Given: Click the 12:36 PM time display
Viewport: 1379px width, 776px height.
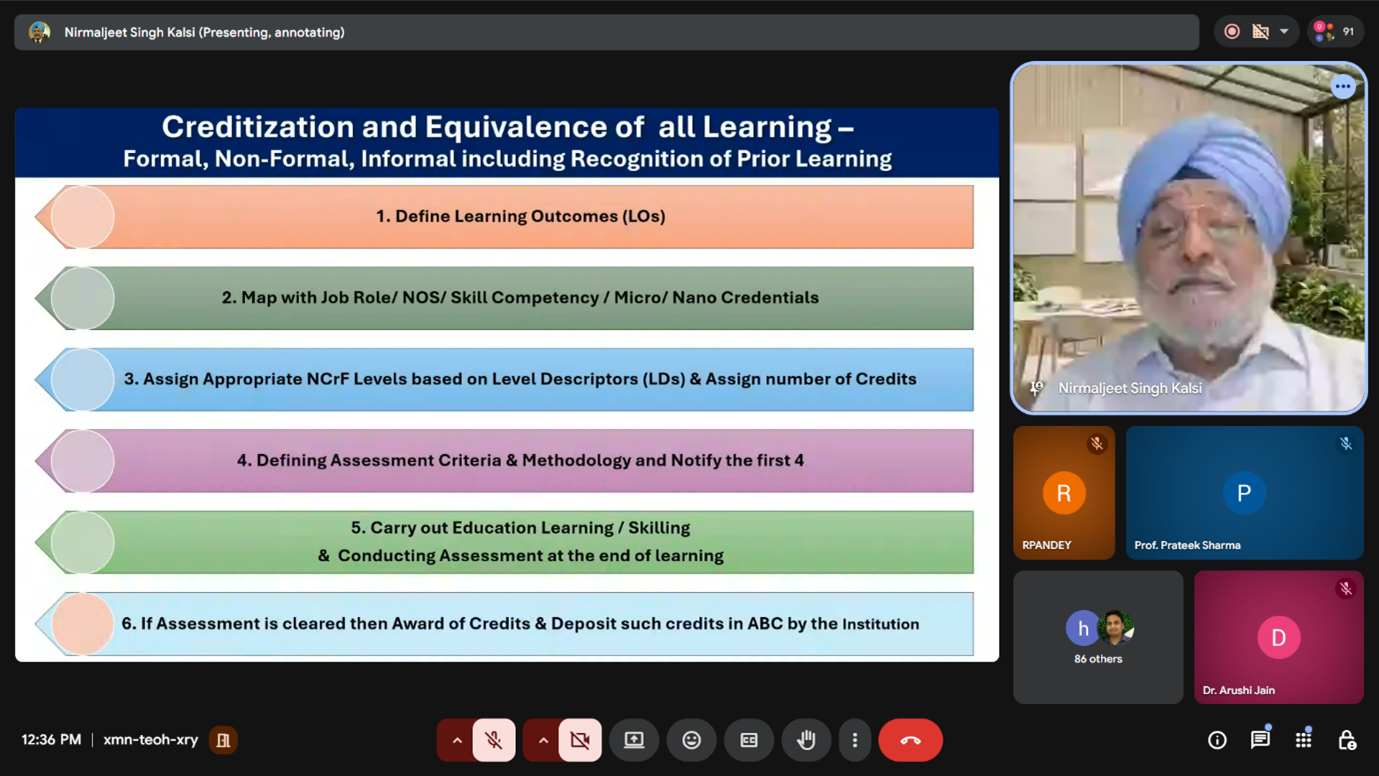Looking at the screenshot, I should [x=51, y=740].
